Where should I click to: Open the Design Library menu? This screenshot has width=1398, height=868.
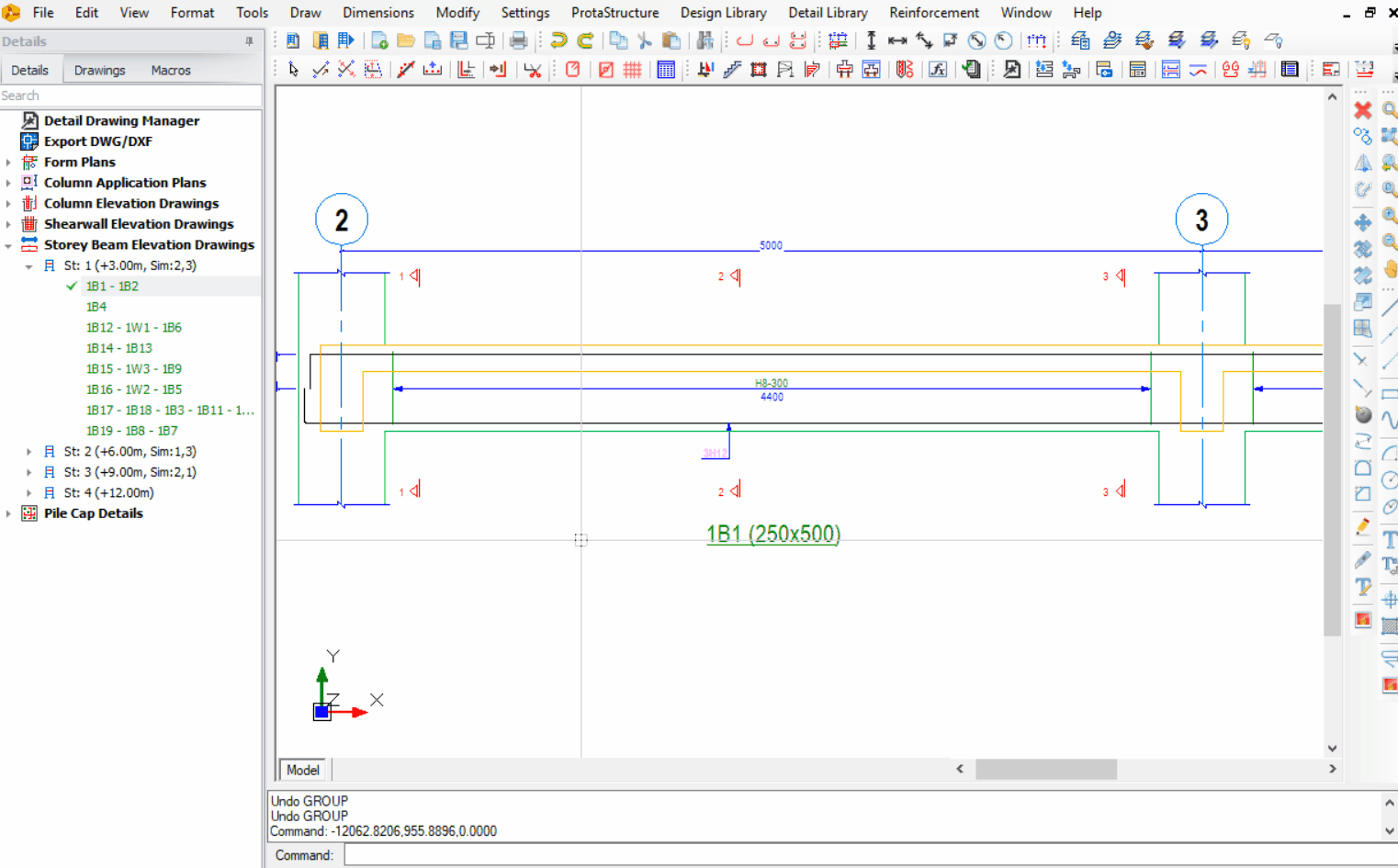[x=723, y=13]
